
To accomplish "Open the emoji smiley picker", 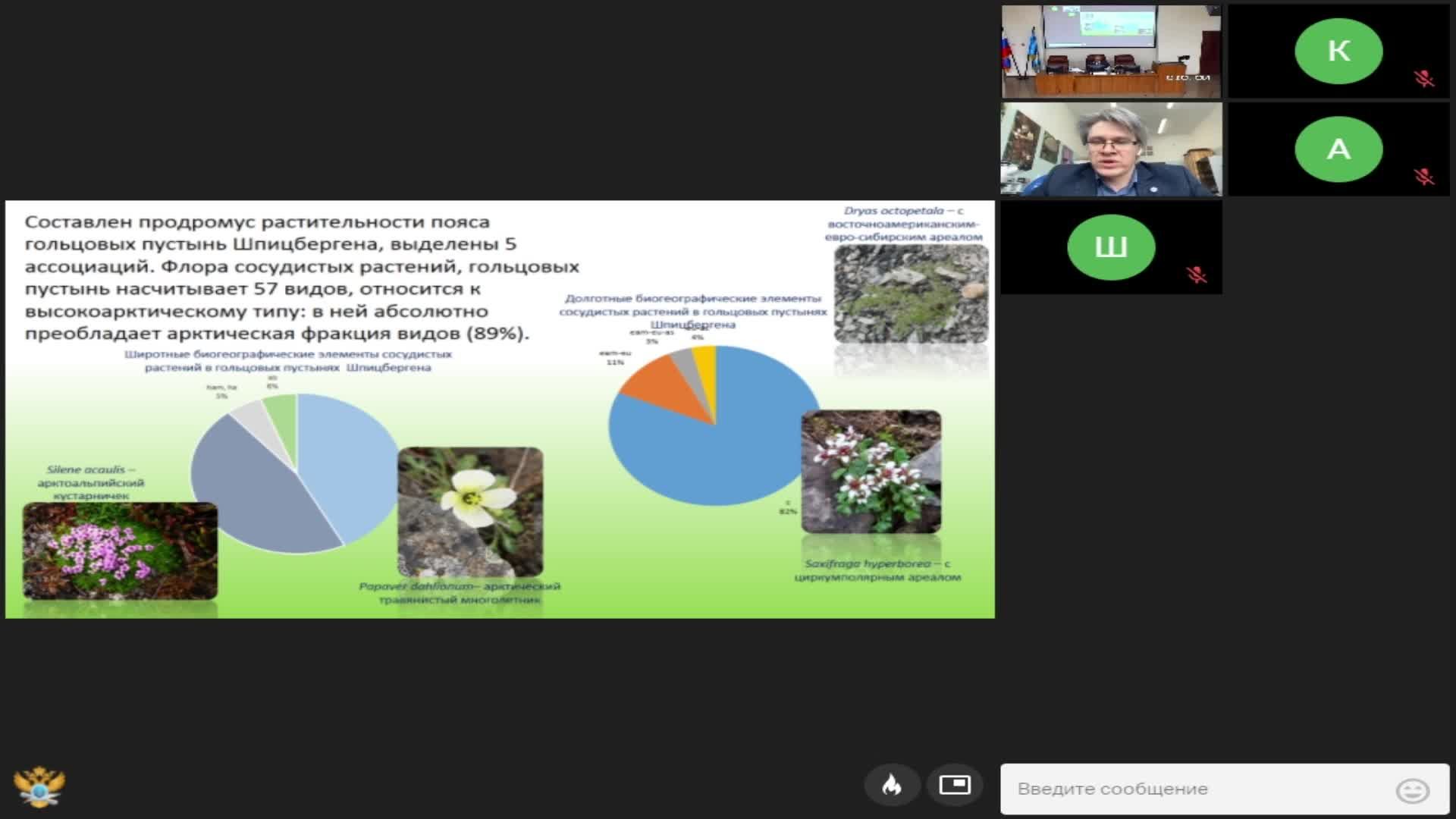I will 1412,790.
